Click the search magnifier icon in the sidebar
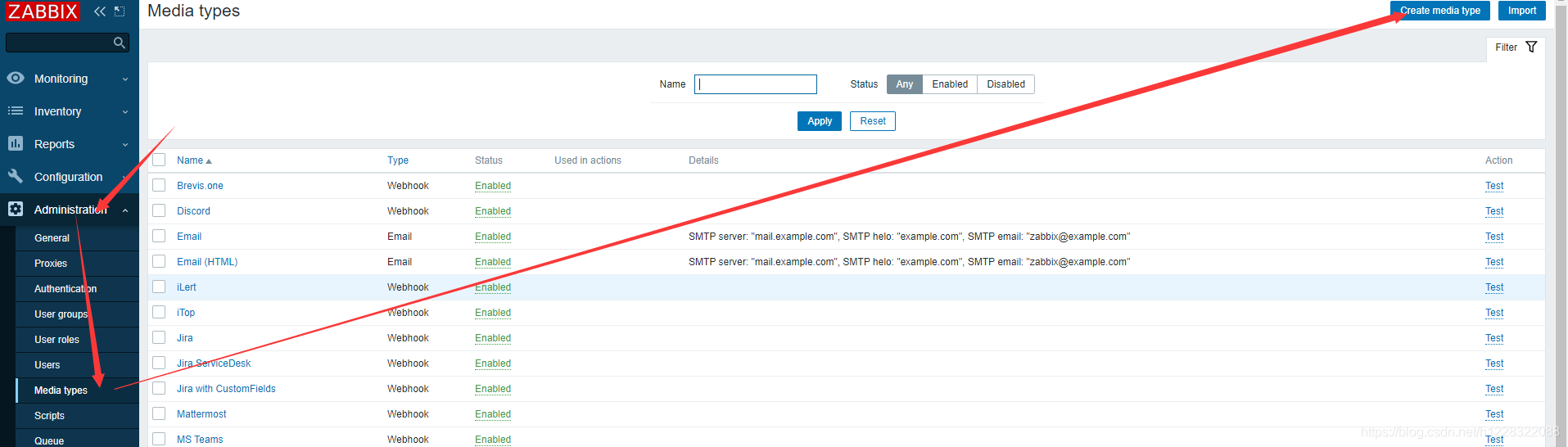The image size is (1568, 447). click(120, 43)
